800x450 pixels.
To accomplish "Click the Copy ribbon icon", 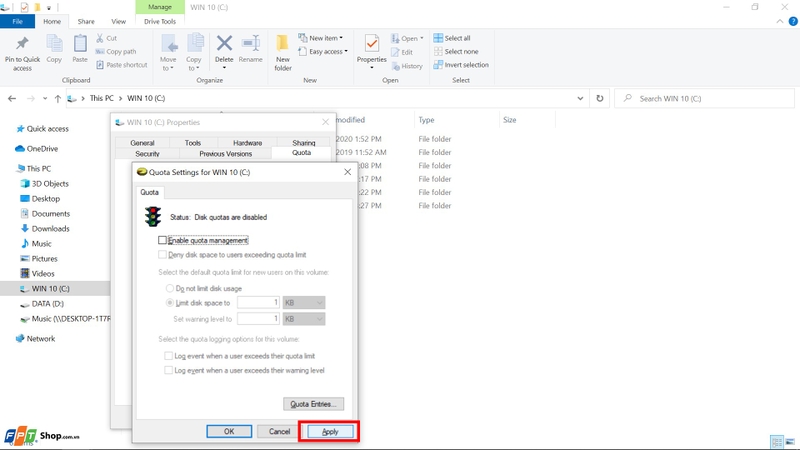I will pyautogui.click(x=54, y=44).
